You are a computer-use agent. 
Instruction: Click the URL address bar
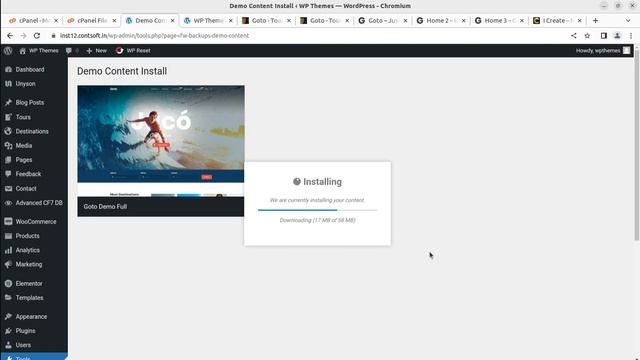[310, 36]
